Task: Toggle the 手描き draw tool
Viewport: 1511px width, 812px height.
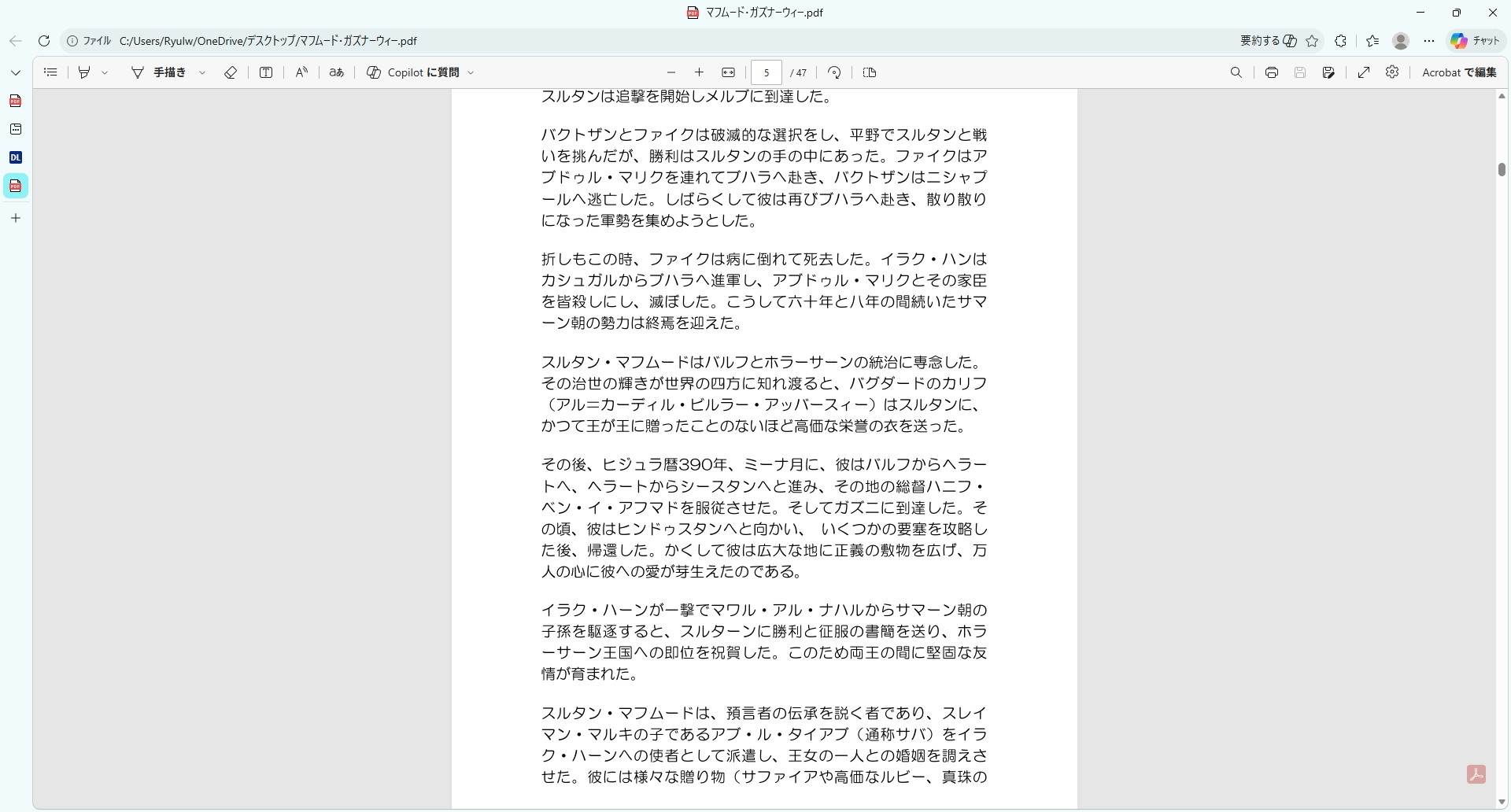Action: (x=160, y=72)
